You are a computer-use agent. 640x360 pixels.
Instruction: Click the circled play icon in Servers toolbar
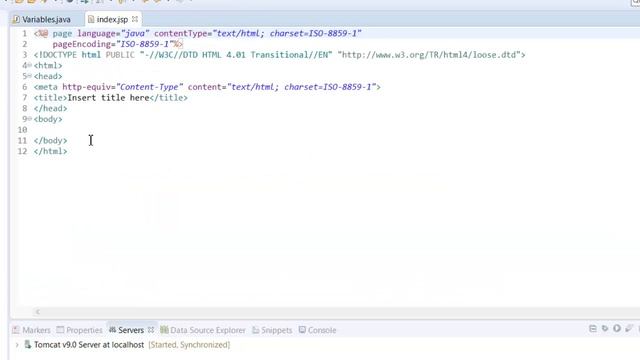[x=617, y=328]
